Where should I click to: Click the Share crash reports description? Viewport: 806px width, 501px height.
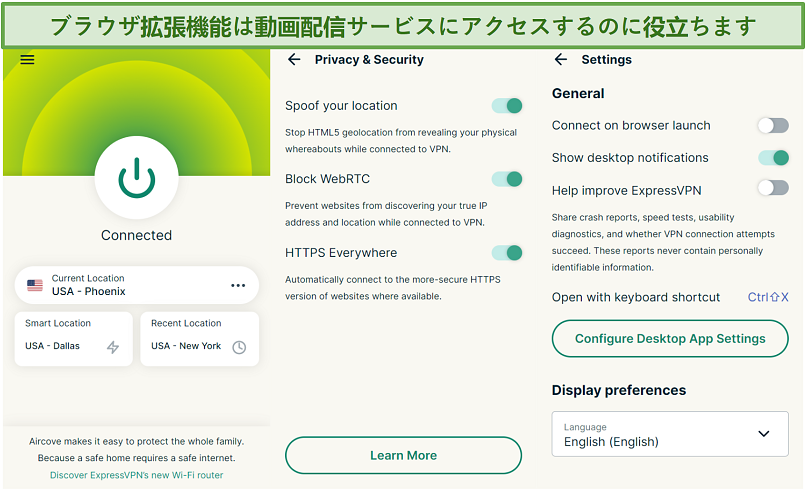pyautogui.click(x=663, y=243)
